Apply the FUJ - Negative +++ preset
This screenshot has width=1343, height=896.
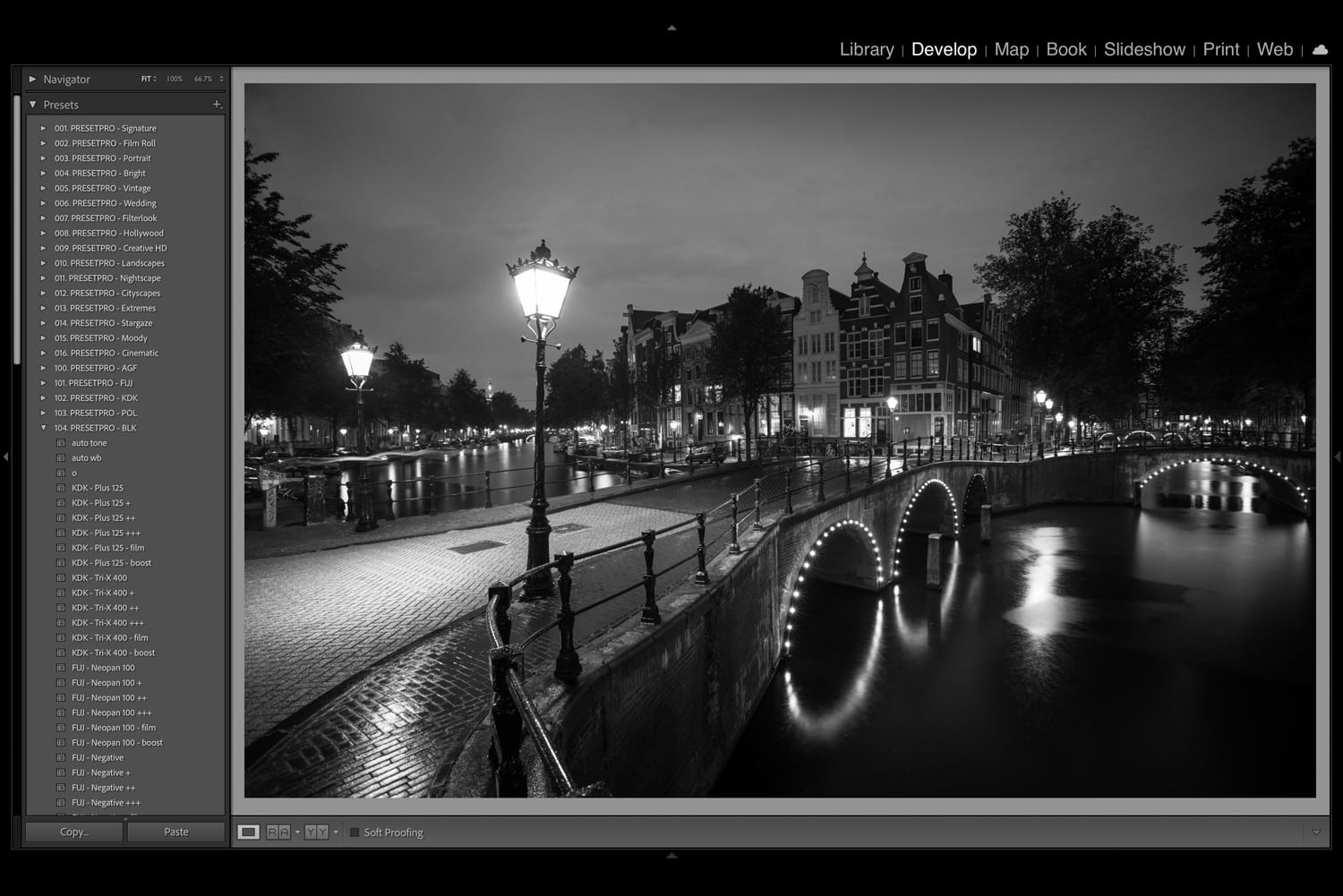coord(107,803)
